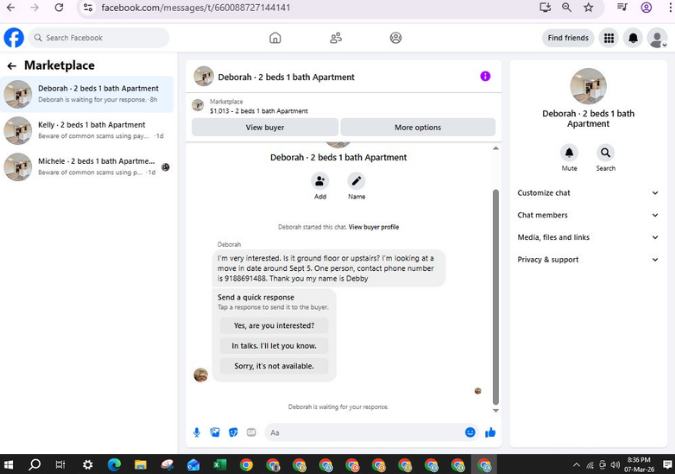Click the chat scroll up arrow
This screenshot has width=675, height=474.
[x=495, y=149]
